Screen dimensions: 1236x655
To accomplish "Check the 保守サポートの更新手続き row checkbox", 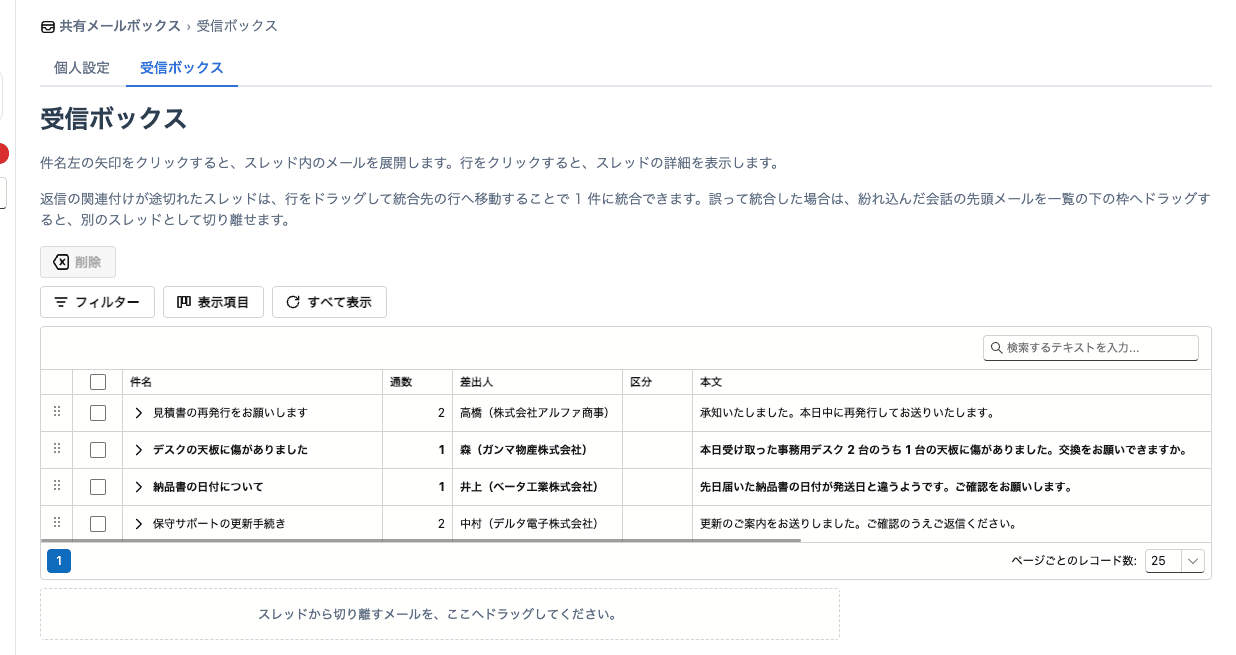I will [x=98, y=524].
